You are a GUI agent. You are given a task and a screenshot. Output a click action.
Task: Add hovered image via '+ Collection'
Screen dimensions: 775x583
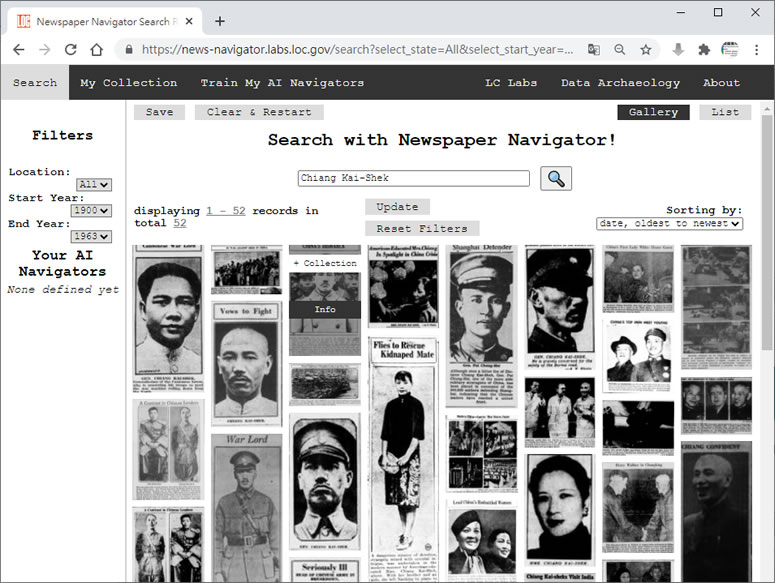pos(325,263)
